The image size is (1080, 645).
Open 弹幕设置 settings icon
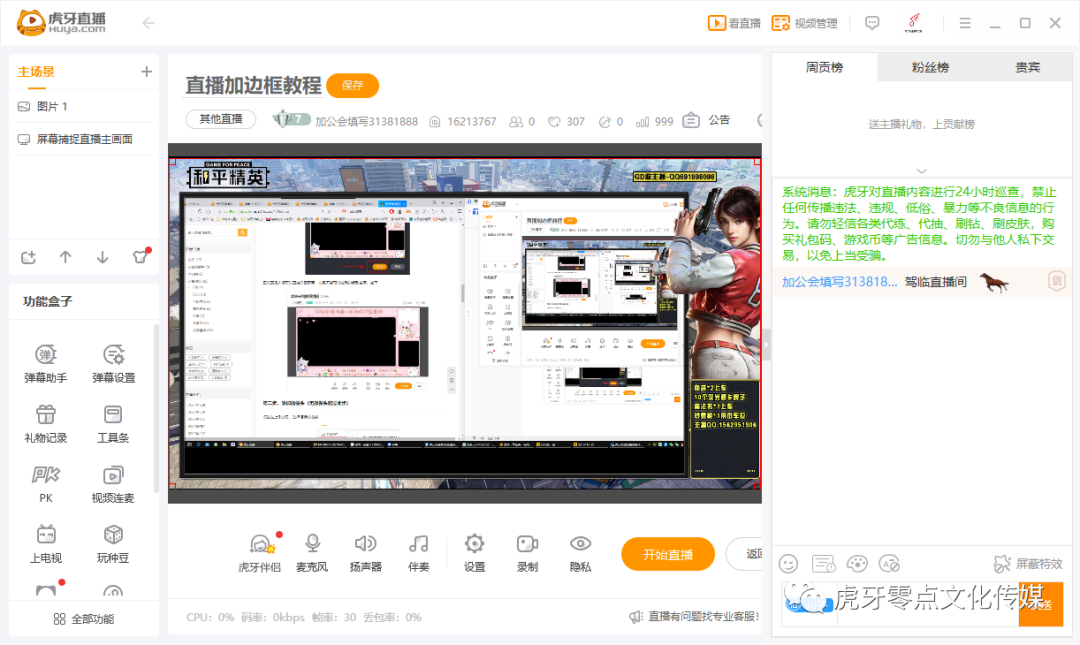(x=114, y=363)
